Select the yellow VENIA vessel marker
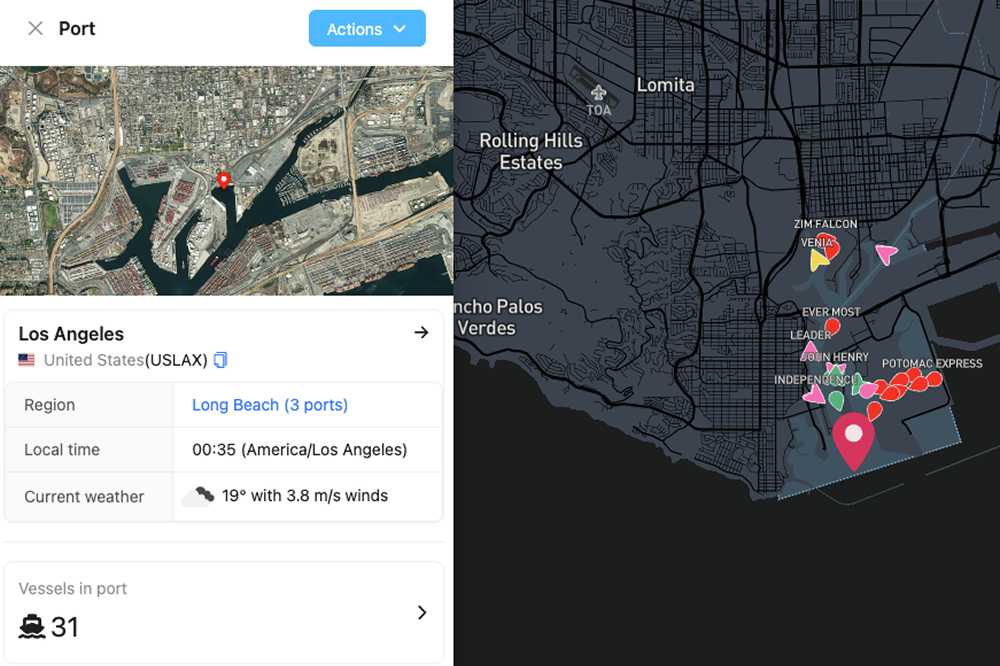1000x666 pixels. pyautogui.click(x=819, y=260)
